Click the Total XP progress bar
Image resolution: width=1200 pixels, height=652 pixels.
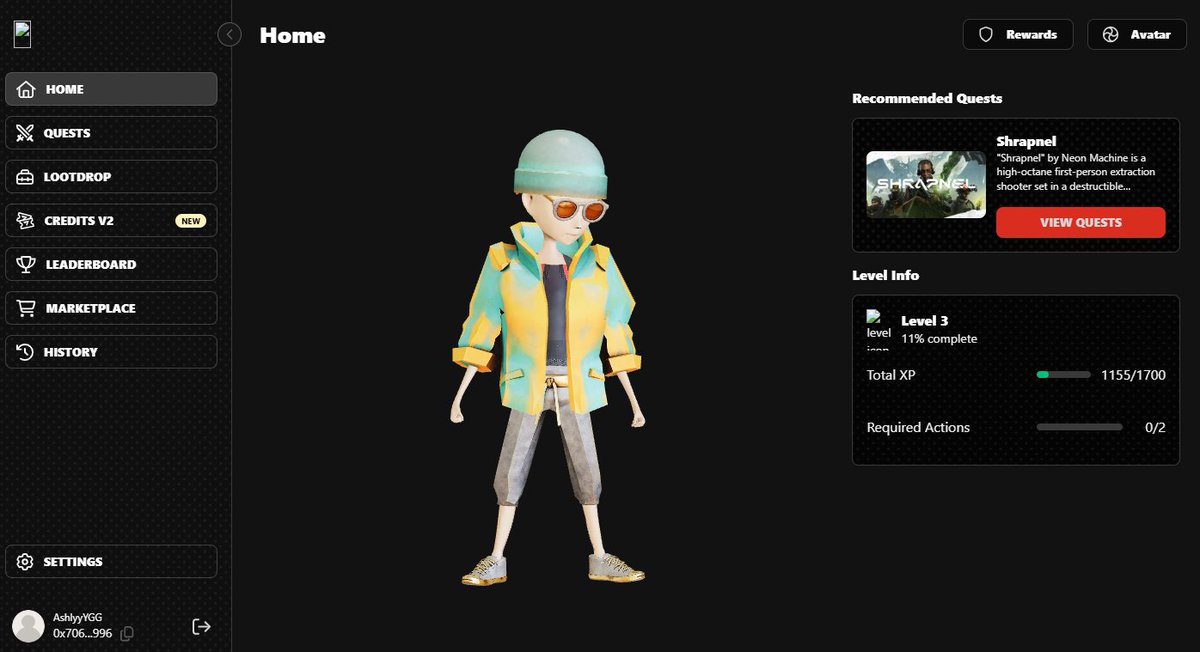pyautogui.click(x=1063, y=375)
